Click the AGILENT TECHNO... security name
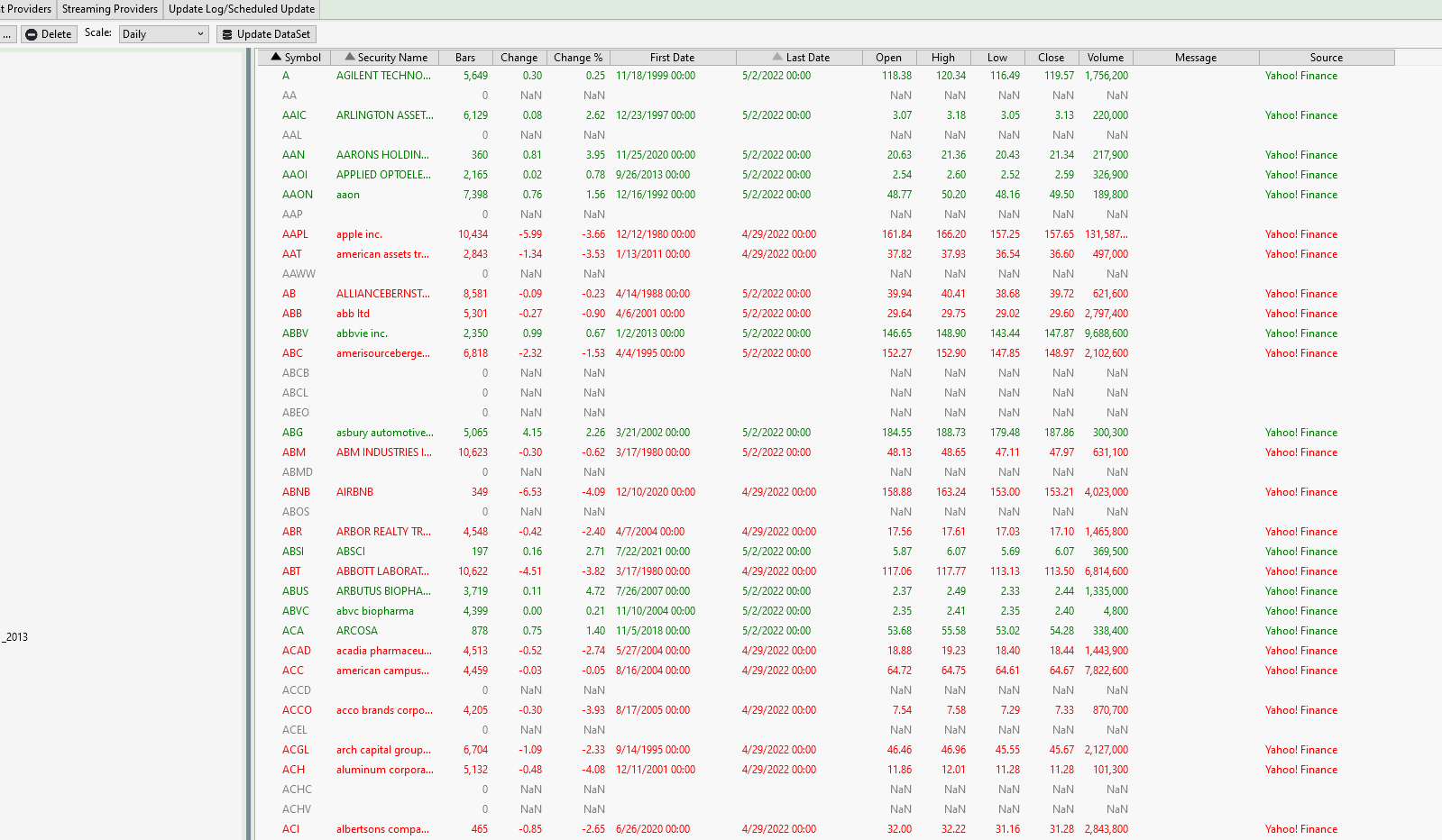 [x=383, y=76]
